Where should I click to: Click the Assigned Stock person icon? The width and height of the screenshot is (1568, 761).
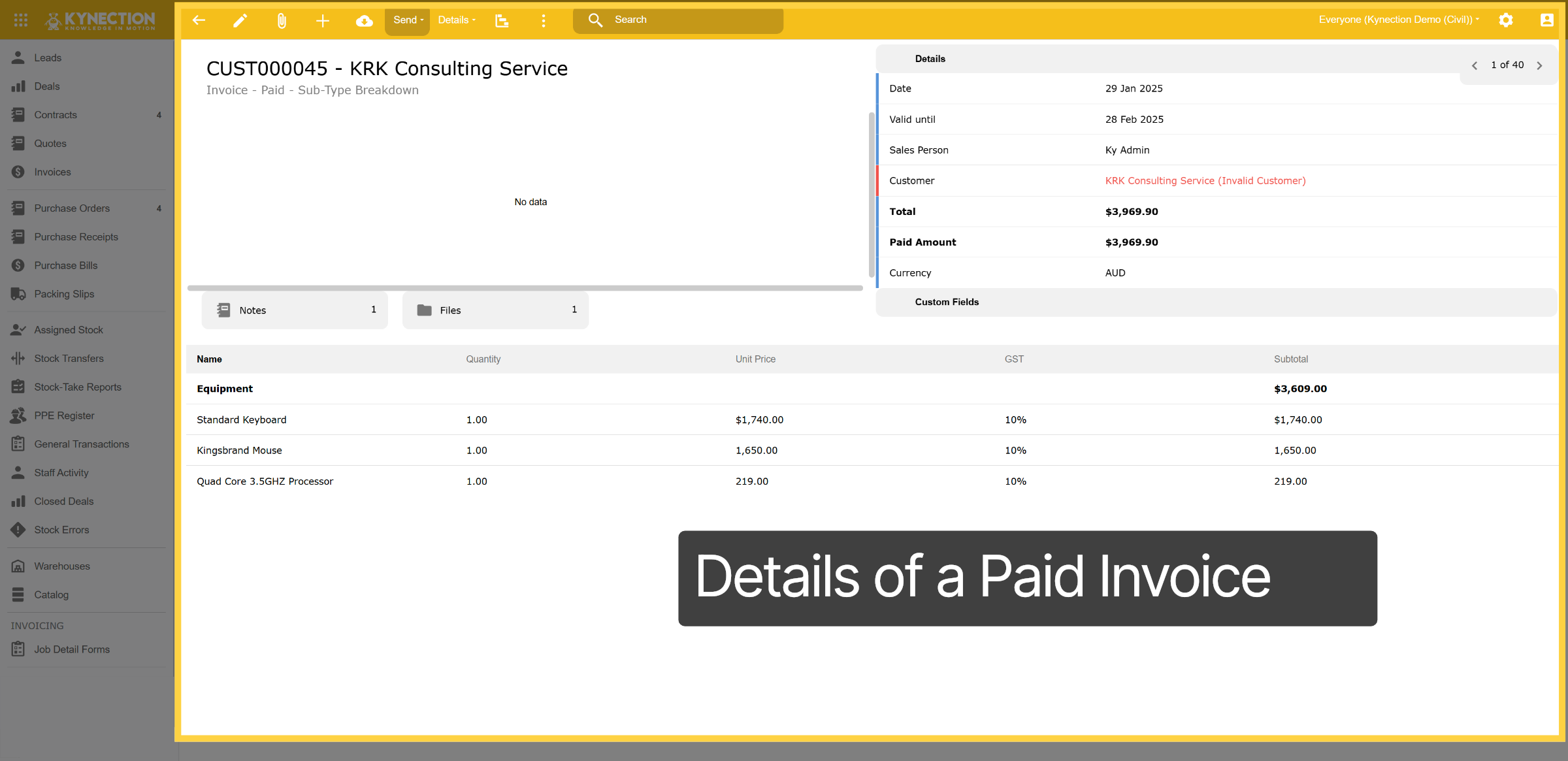click(x=18, y=330)
